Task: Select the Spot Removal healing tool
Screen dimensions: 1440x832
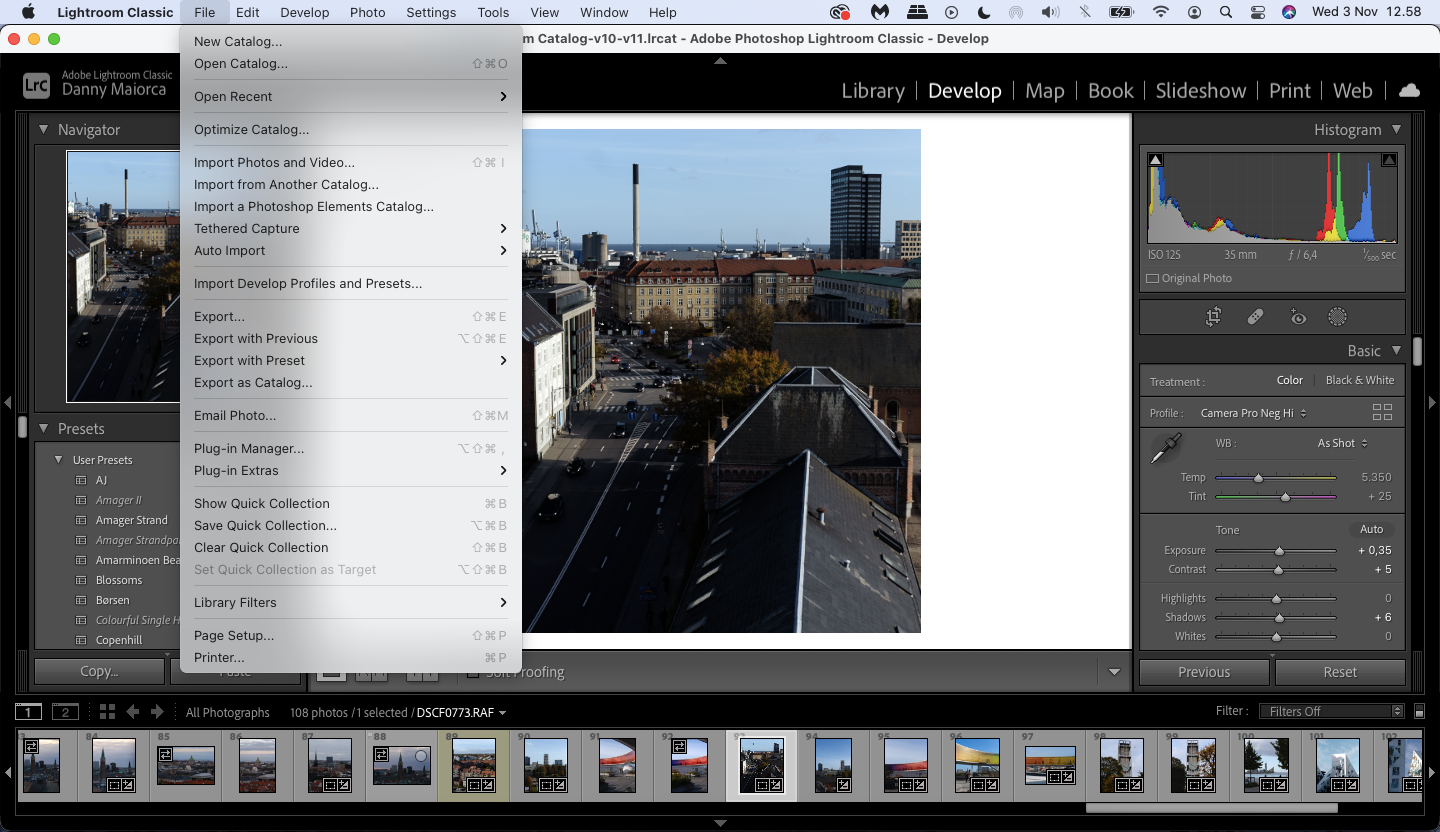Action: 1255,317
